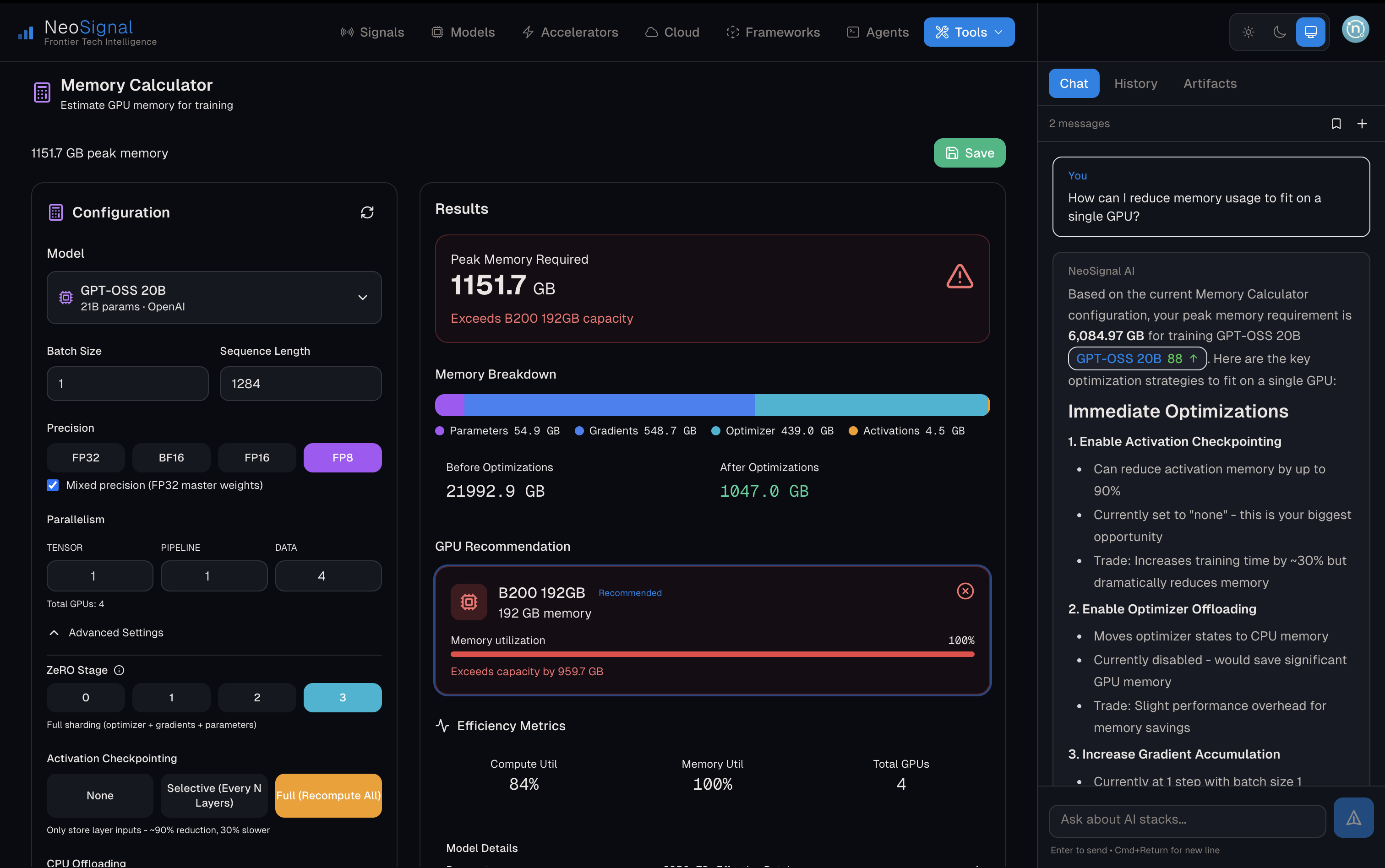
Task: Switch to dark theme moon icon
Action: pyautogui.click(x=1279, y=32)
